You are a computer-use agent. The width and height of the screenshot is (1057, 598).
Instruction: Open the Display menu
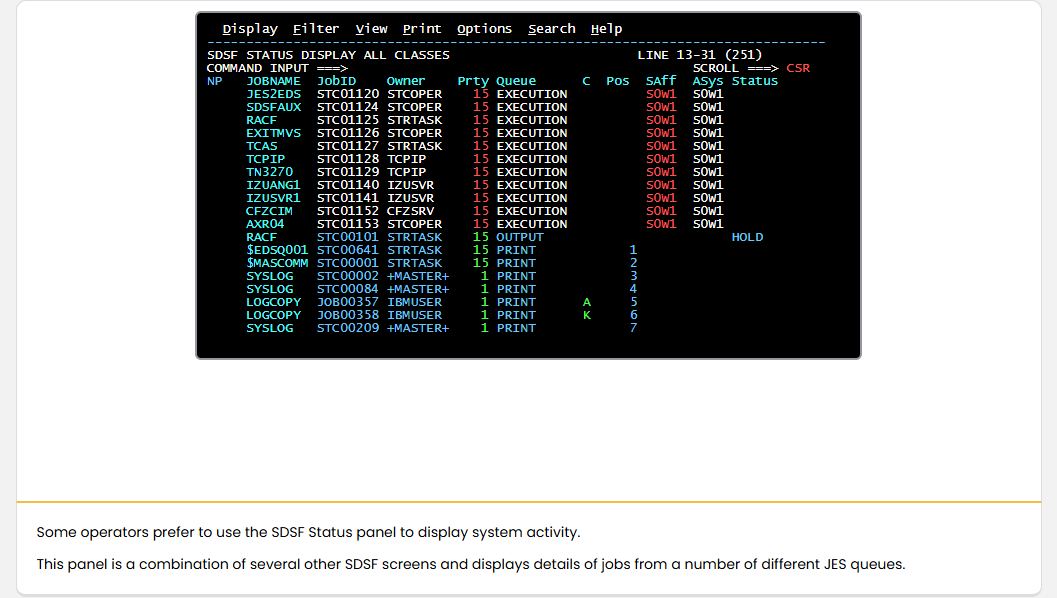pyautogui.click(x=250, y=29)
